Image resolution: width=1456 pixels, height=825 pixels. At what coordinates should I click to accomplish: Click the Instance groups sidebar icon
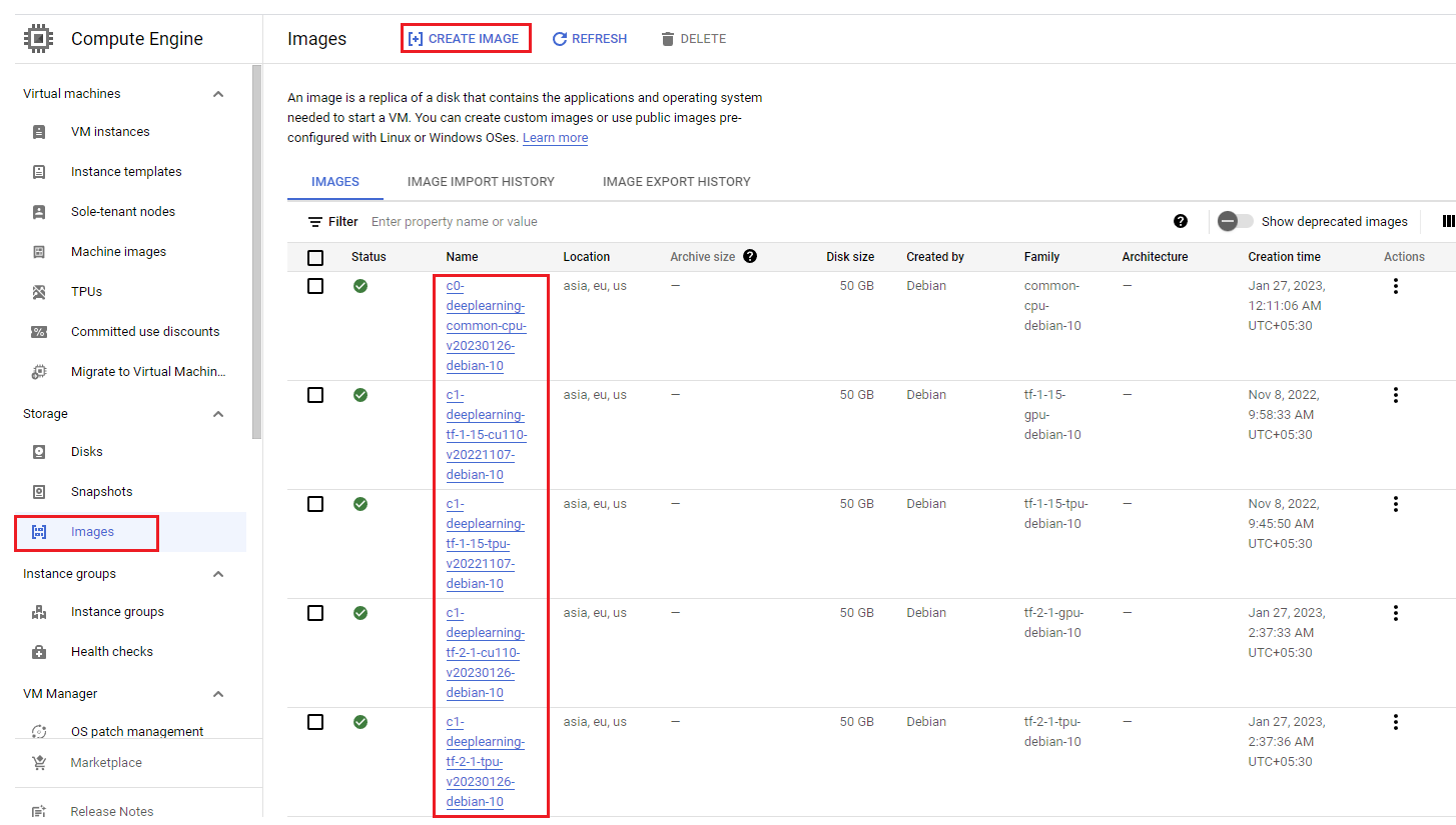(x=39, y=612)
